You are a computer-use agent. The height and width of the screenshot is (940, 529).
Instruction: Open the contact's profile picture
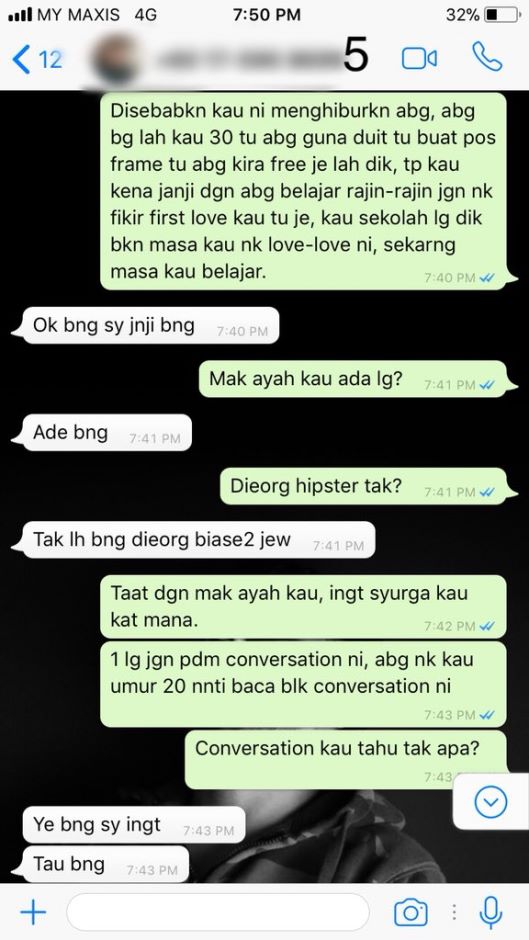click(x=115, y=60)
